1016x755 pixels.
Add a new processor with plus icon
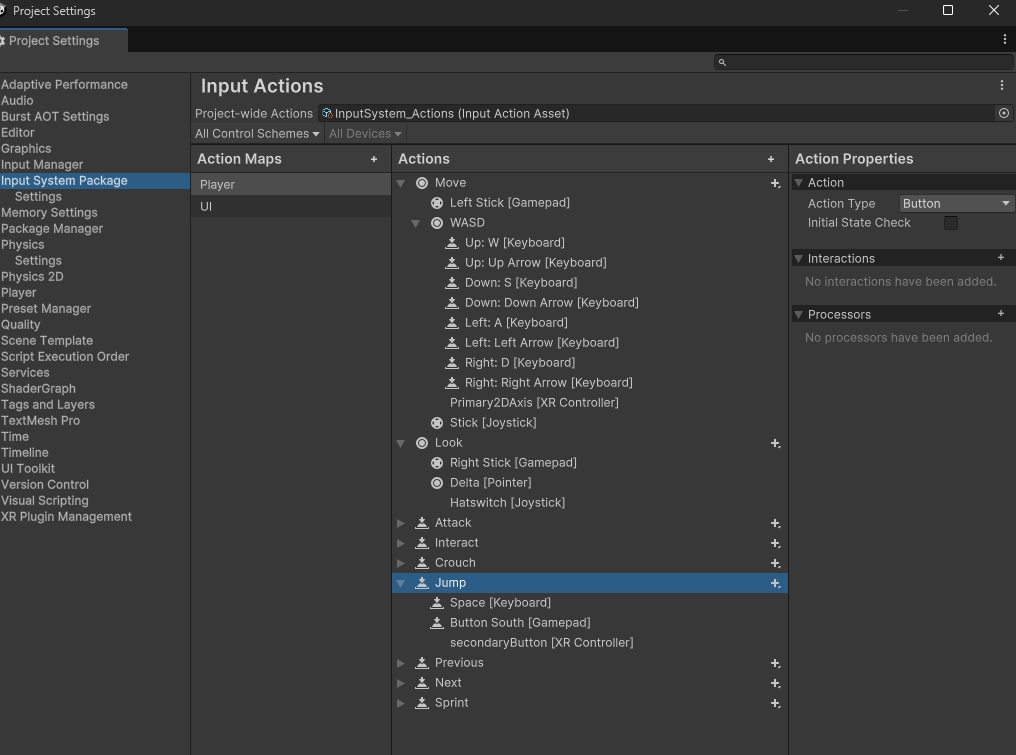[1001, 314]
